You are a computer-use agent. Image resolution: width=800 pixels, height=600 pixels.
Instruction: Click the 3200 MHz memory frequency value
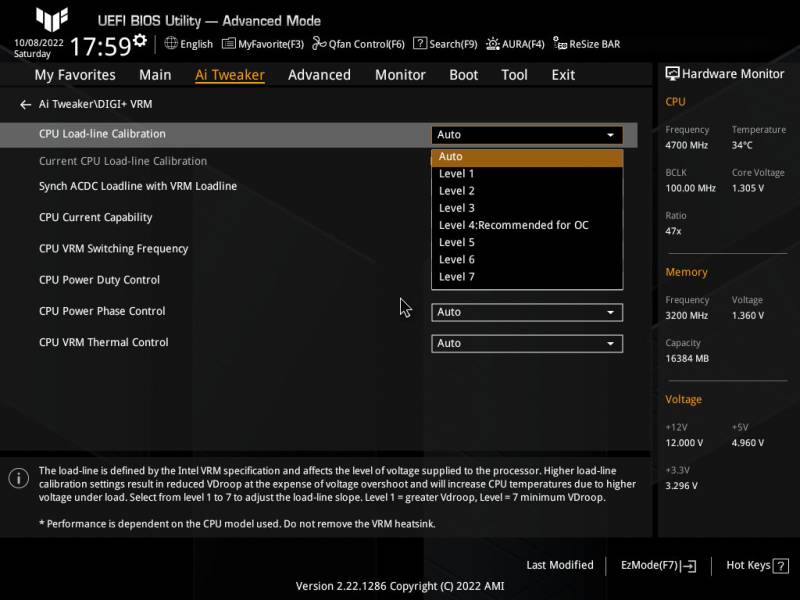686,316
